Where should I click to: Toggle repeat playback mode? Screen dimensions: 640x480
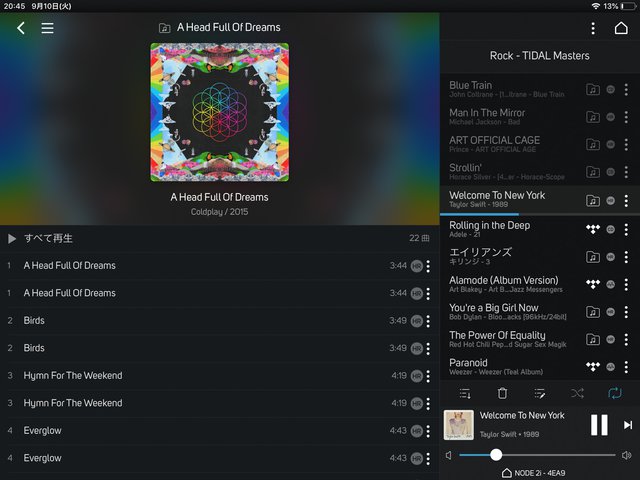615,393
